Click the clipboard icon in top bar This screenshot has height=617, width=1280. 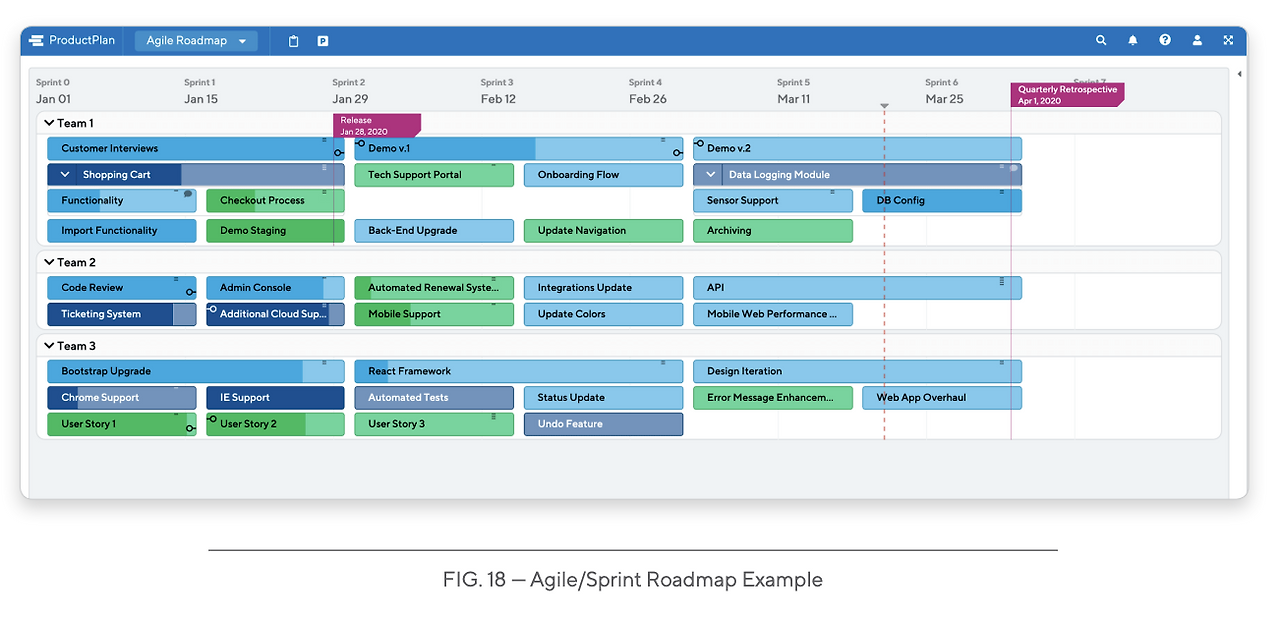tap(294, 41)
